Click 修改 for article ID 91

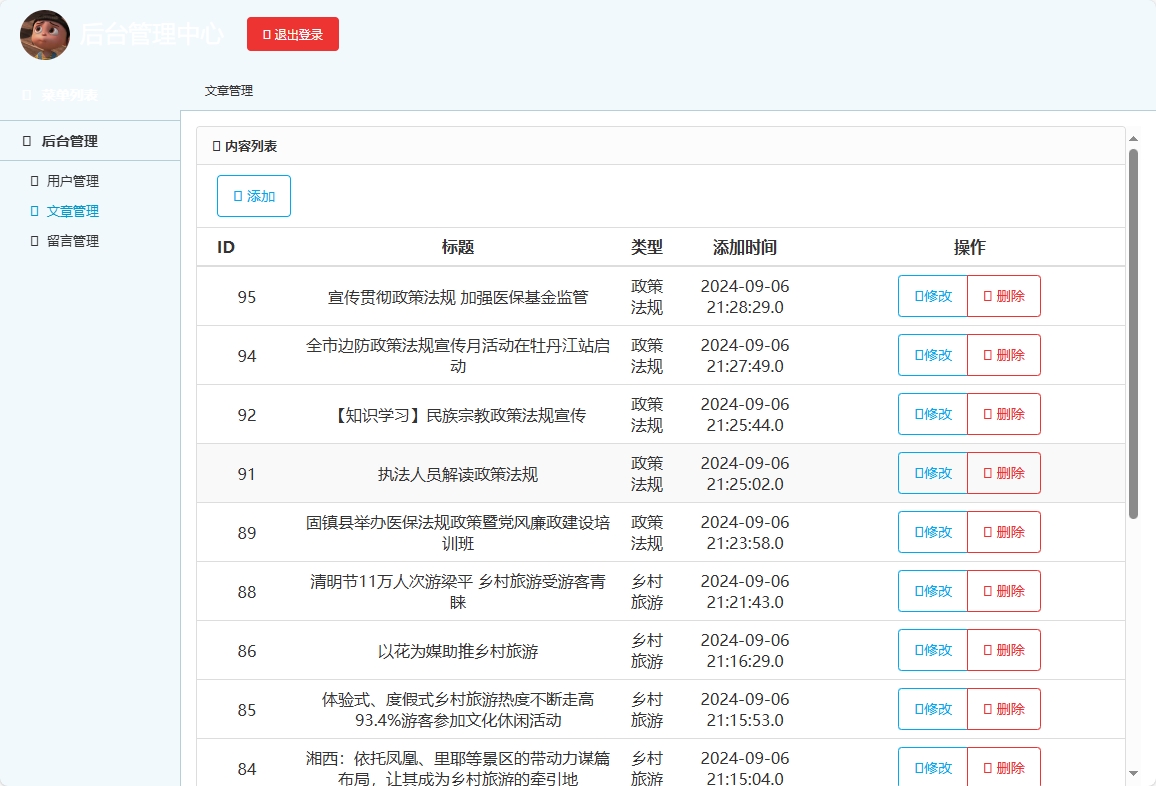(932, 473)
